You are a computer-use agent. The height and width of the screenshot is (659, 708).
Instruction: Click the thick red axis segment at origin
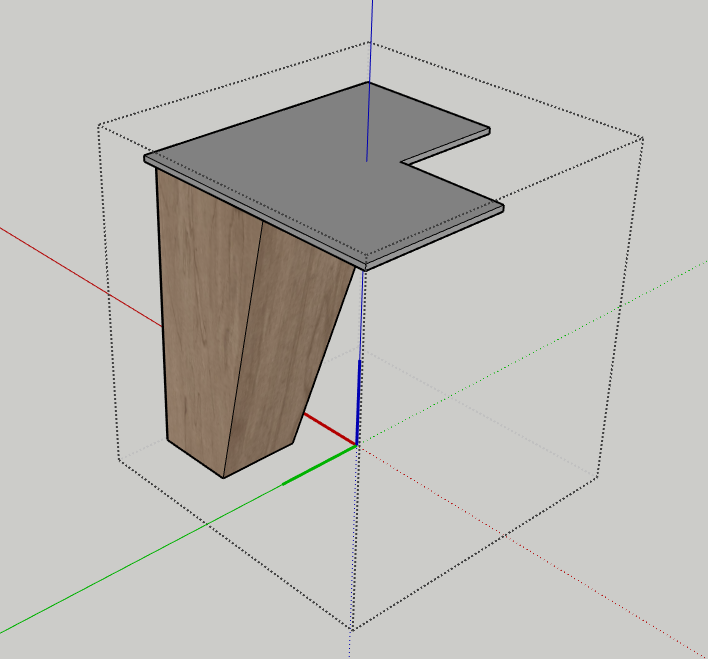330,429
